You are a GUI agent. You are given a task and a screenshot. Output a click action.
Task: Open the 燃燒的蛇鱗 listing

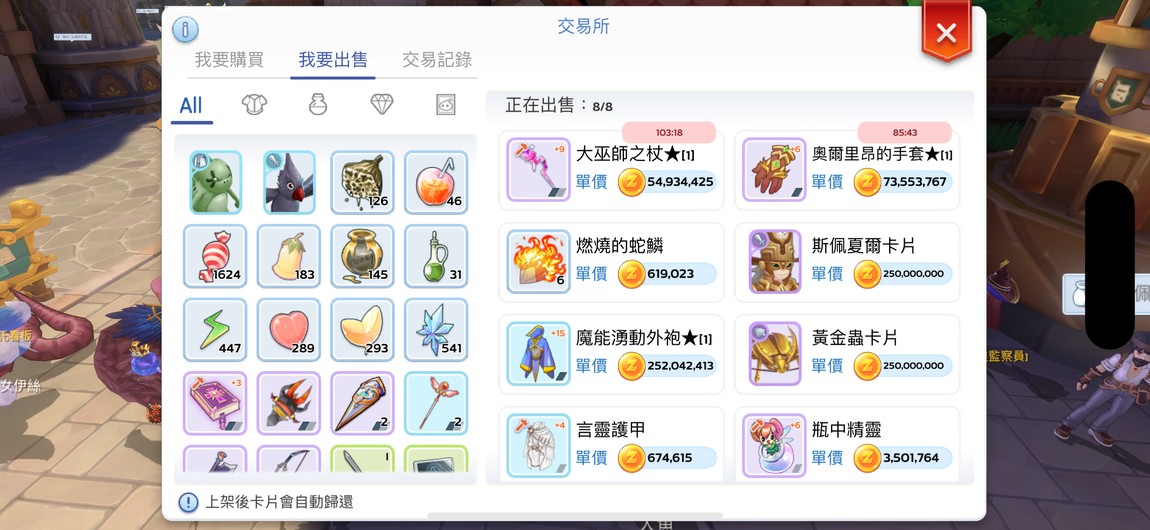tap(612, 262)
